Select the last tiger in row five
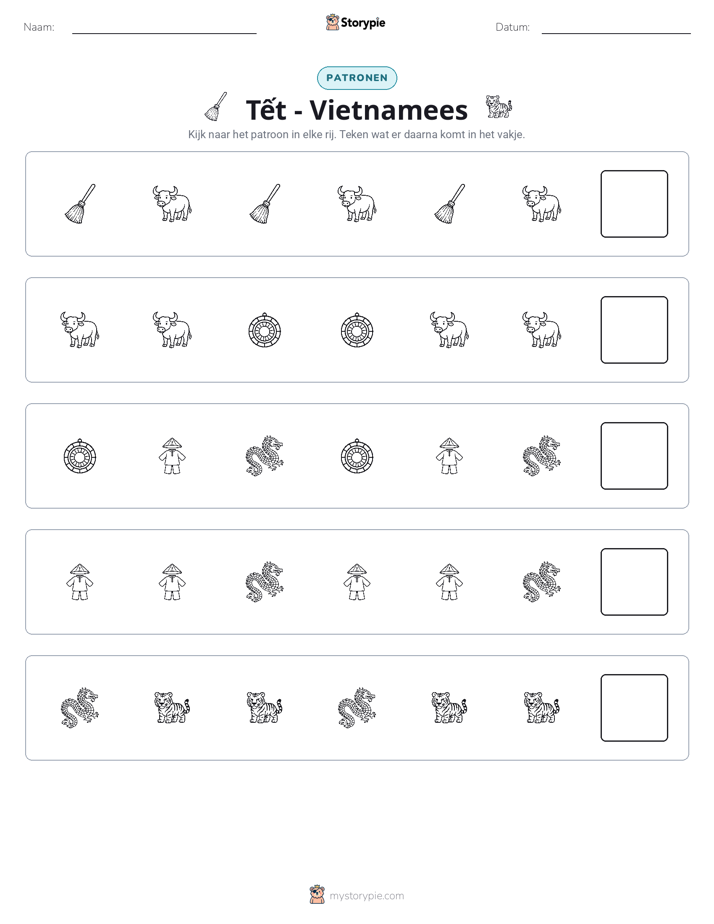The image size is (714, 924). [x=541, y=708]
